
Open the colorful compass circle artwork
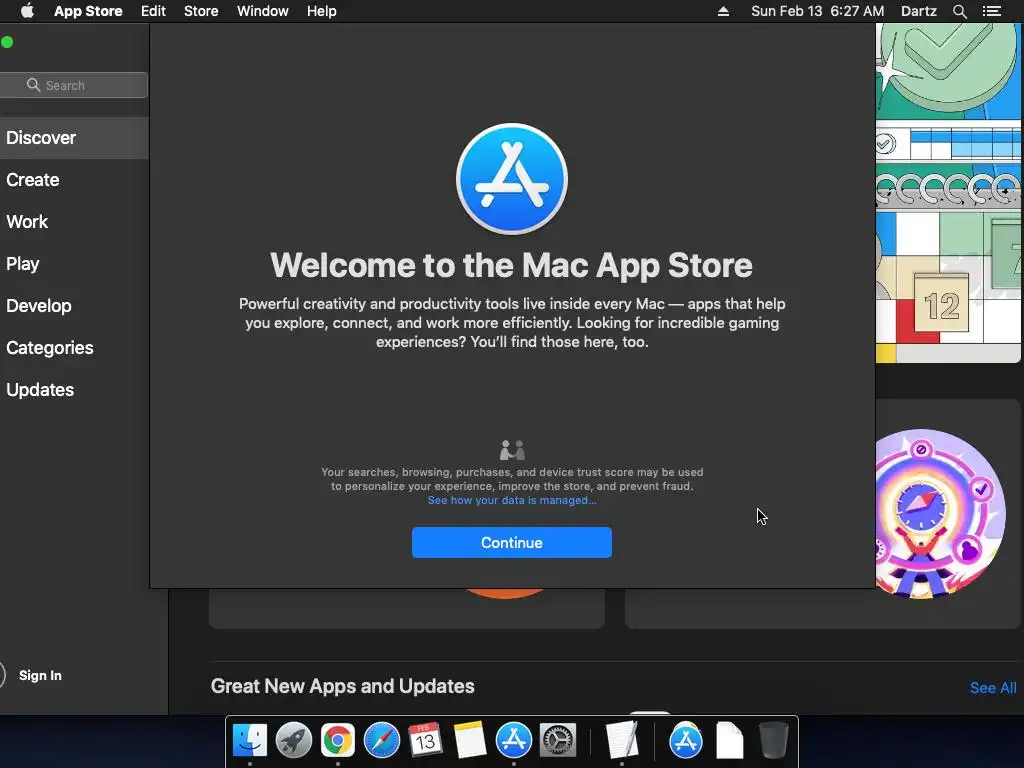940,514
